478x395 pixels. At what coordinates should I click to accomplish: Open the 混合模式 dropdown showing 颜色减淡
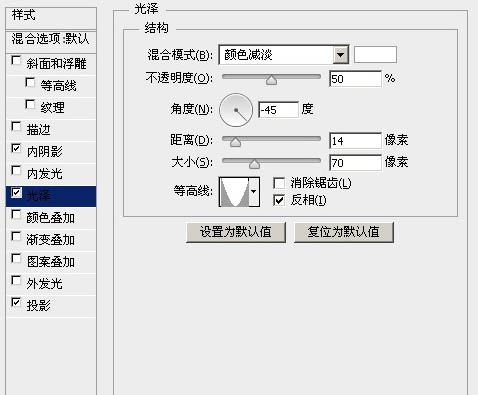tap(284, 54)
